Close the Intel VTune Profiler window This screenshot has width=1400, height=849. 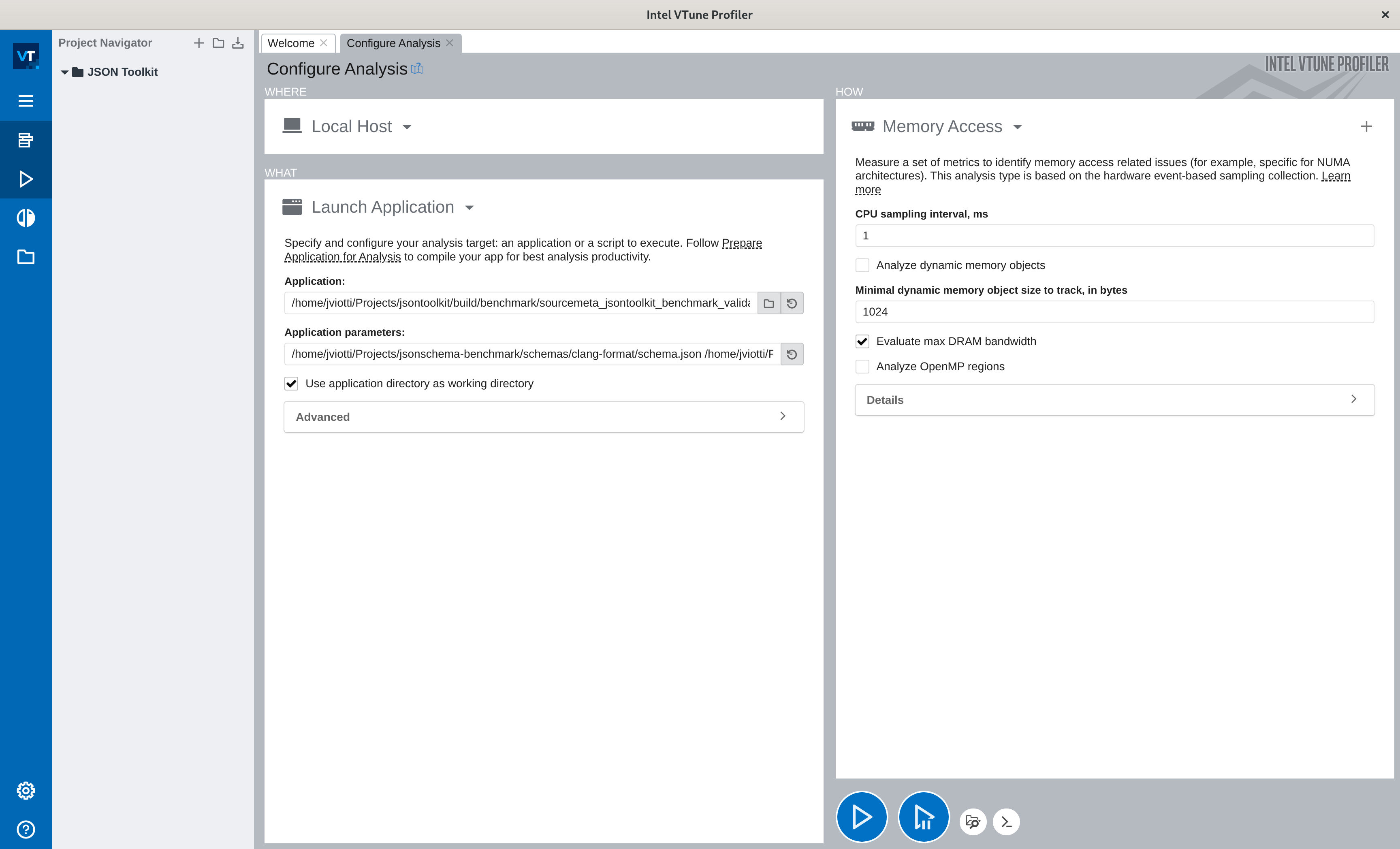coord(1385,15)
